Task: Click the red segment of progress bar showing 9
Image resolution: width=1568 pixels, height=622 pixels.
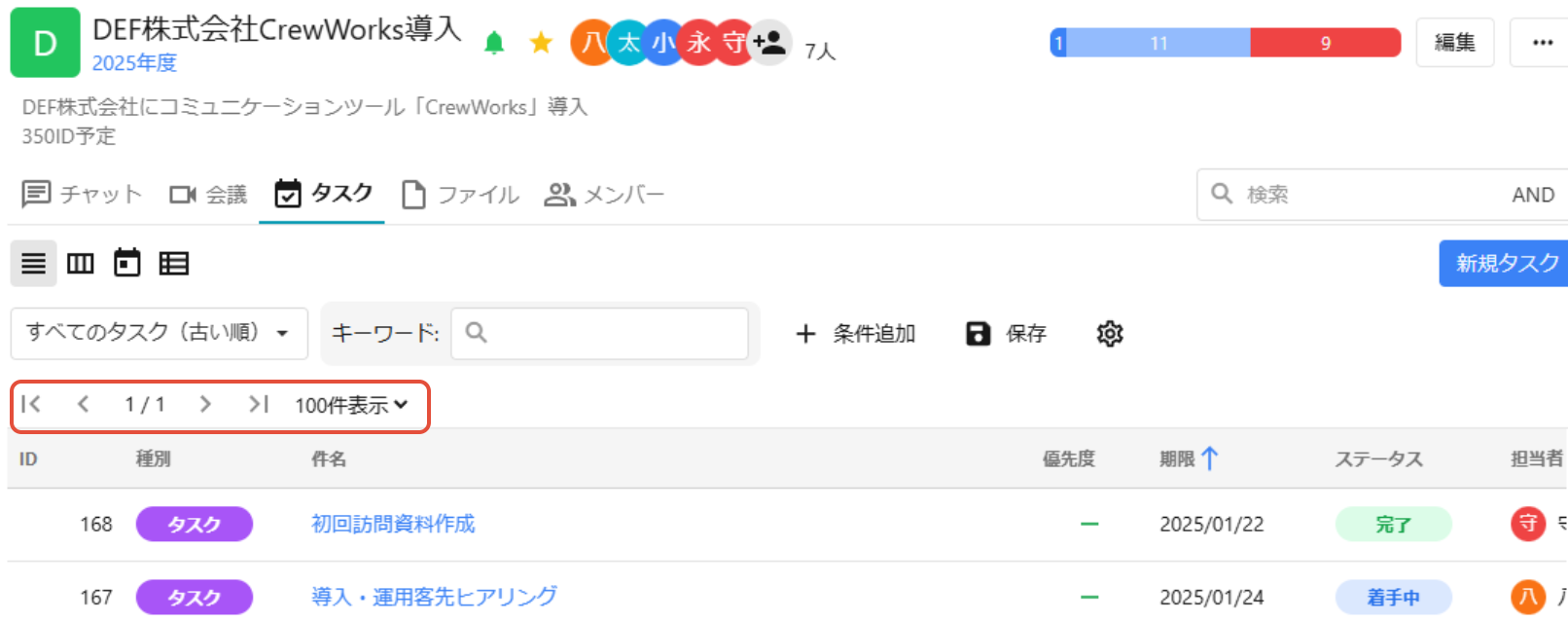Action: 1325,43
